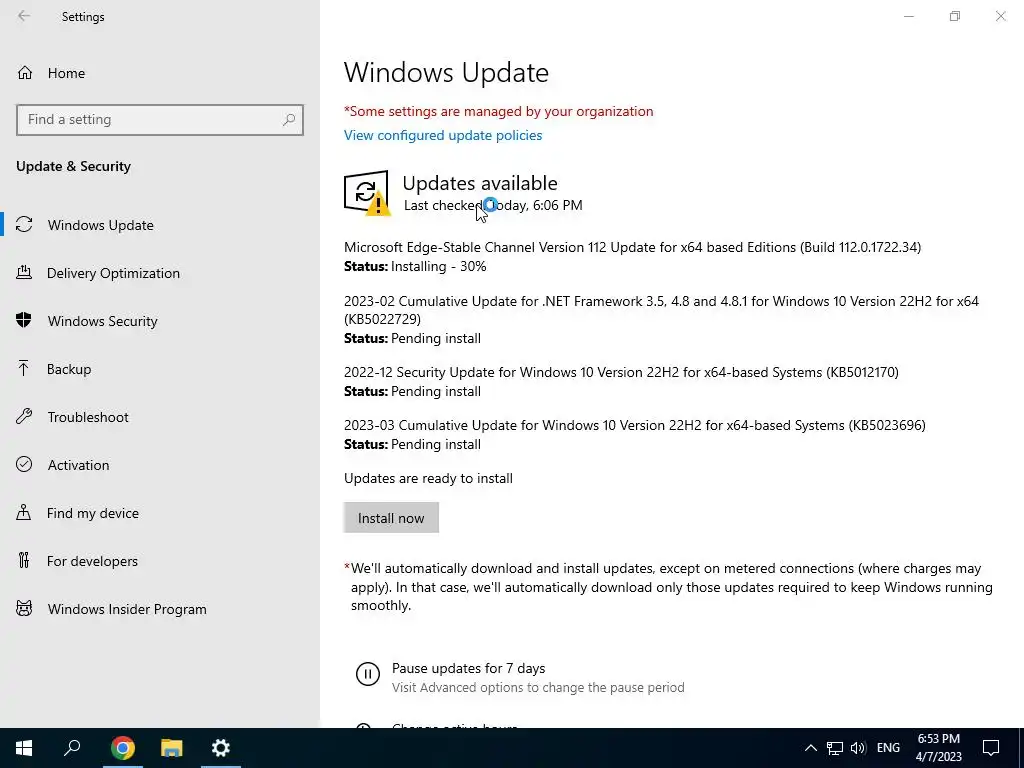Screen dimensions: 1024x768
Task: Click the Activation checkmark icon
Action: tap(24, 464)
